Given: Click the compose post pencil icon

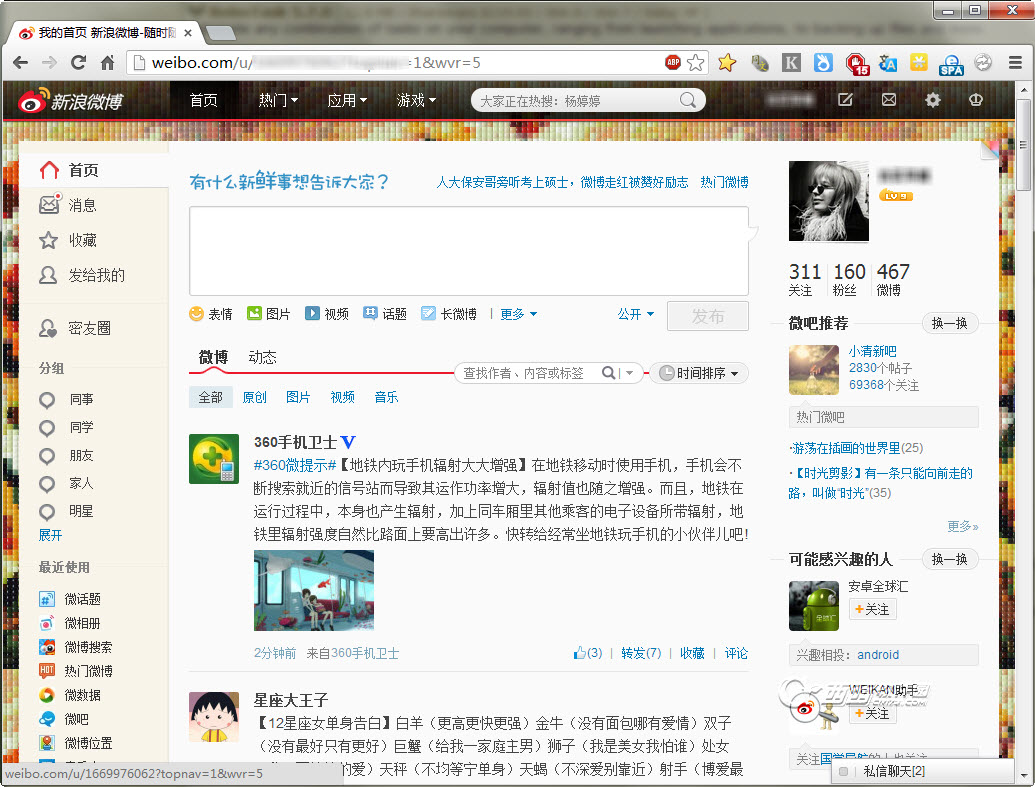Looking at the screenshot, I should 845,100.
